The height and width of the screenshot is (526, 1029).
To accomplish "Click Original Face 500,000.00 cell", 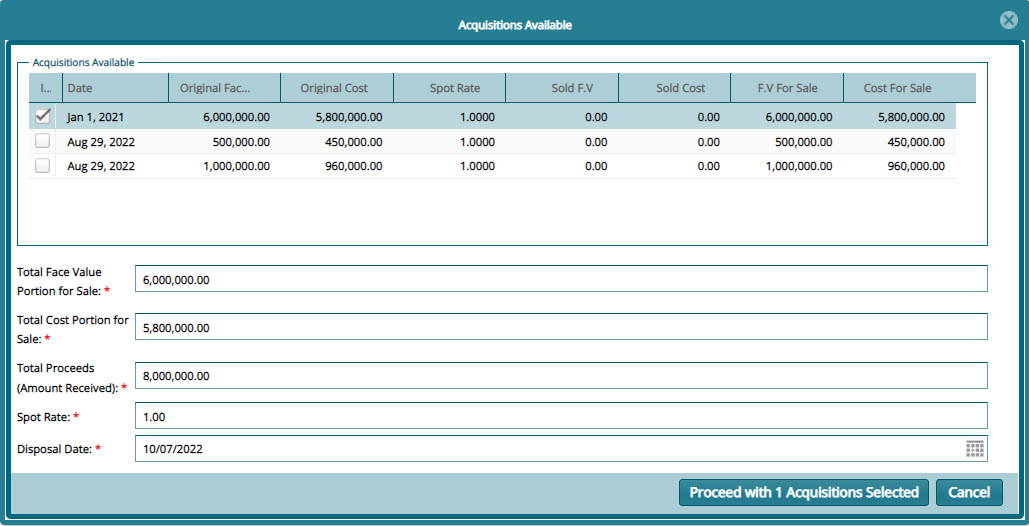I will tap(242, 142).
